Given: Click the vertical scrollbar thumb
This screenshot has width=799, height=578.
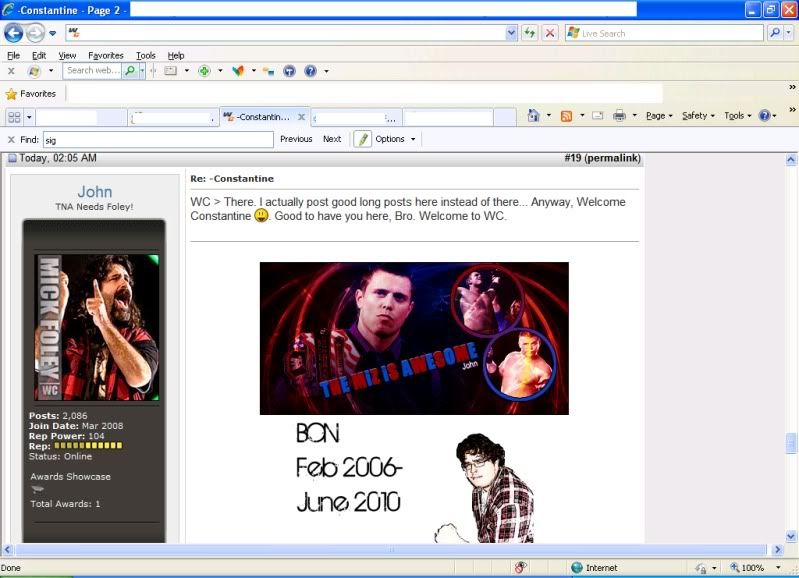Looking at the screenshot, I should [791, 442].
